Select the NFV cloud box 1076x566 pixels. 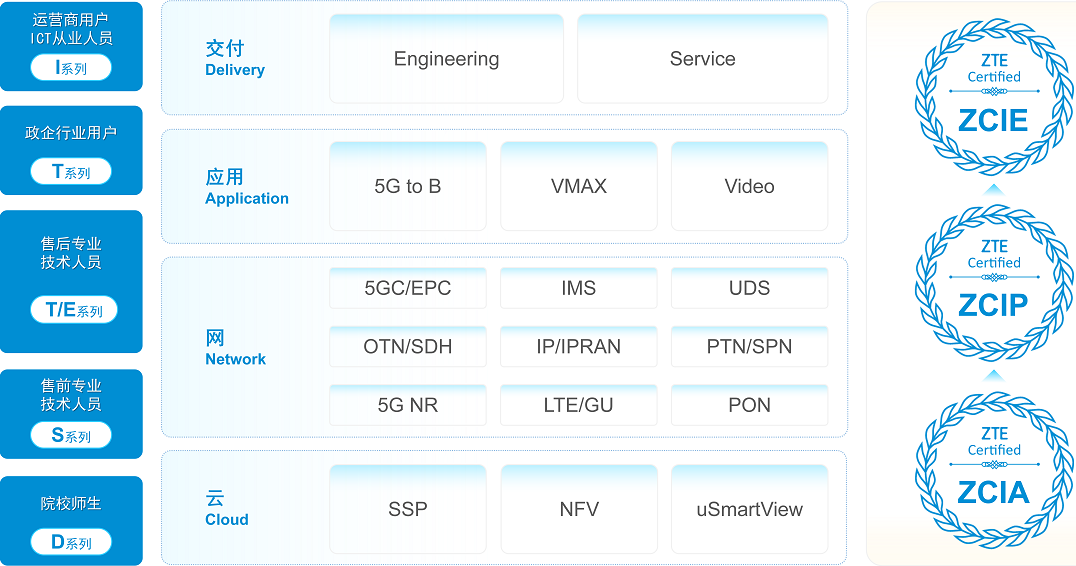pos(579,509)
